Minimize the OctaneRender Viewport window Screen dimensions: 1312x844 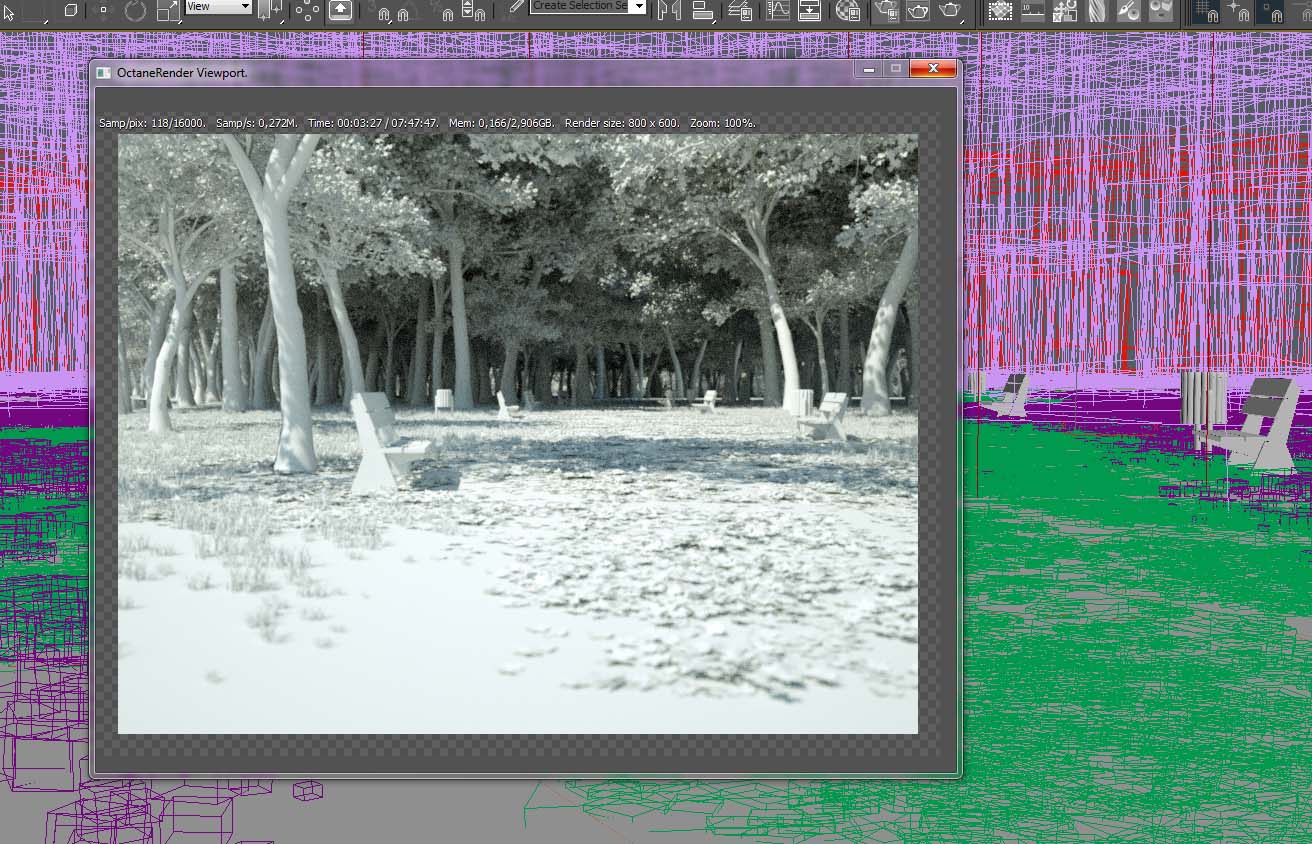click(869, 69)
